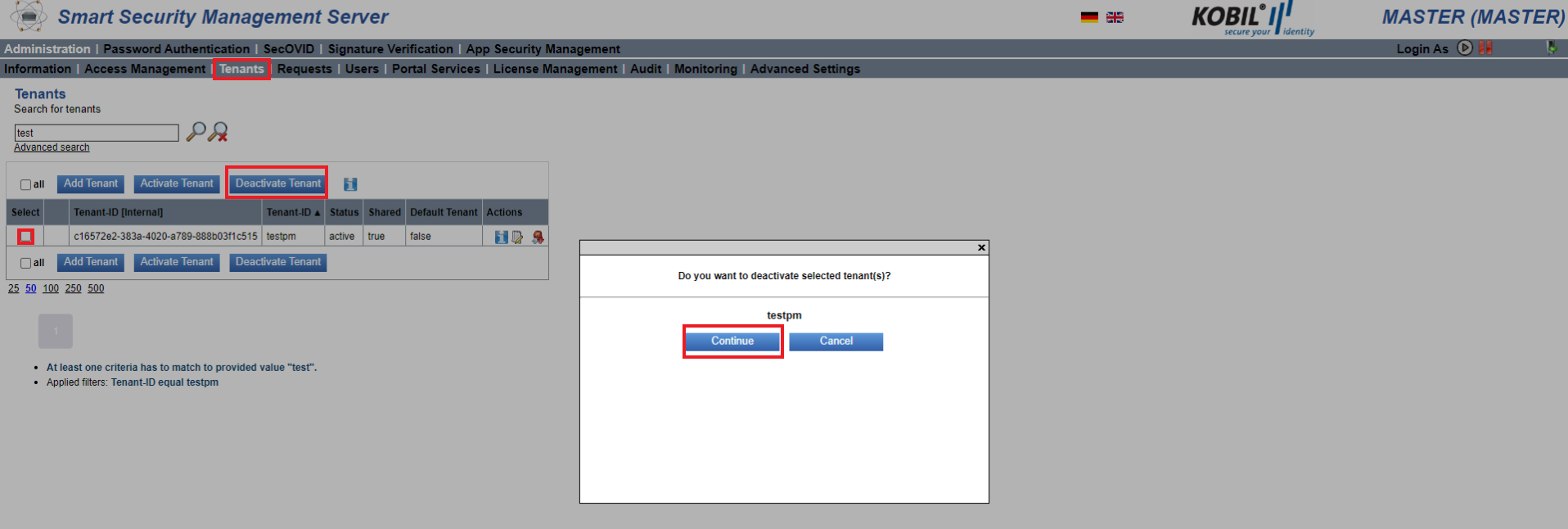Check the lower 'all' checkbox

pyautogui.click(x=26, y=264)
